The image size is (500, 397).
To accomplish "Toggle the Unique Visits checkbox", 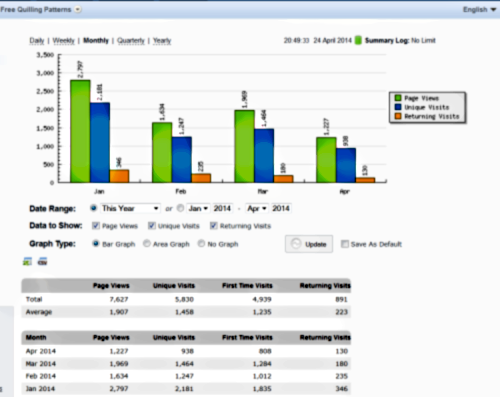I will tap(152, 226).
